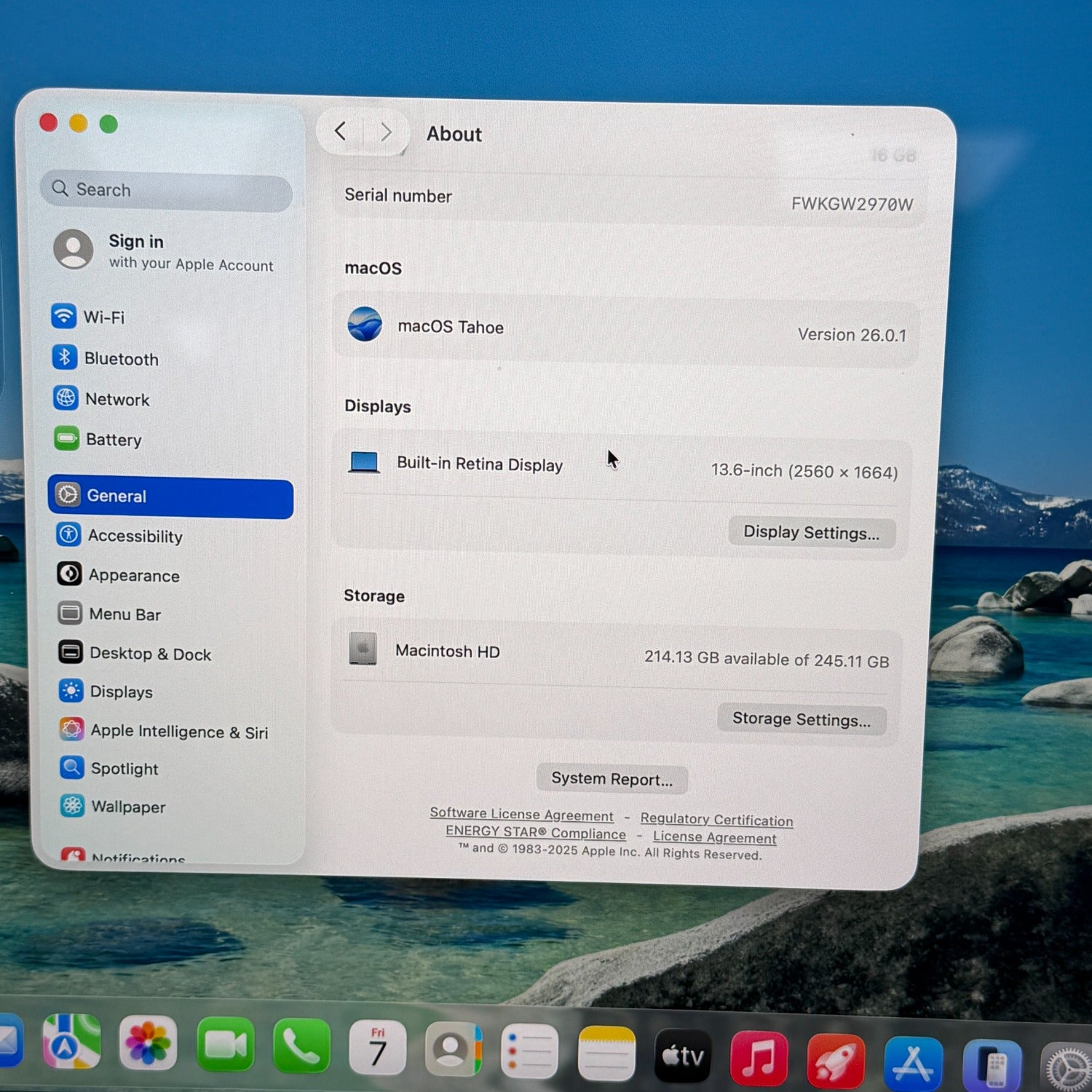Viewport: 1092px width, 1092px height.
Task: Open the Network settings pane
Action: (116, 400)
